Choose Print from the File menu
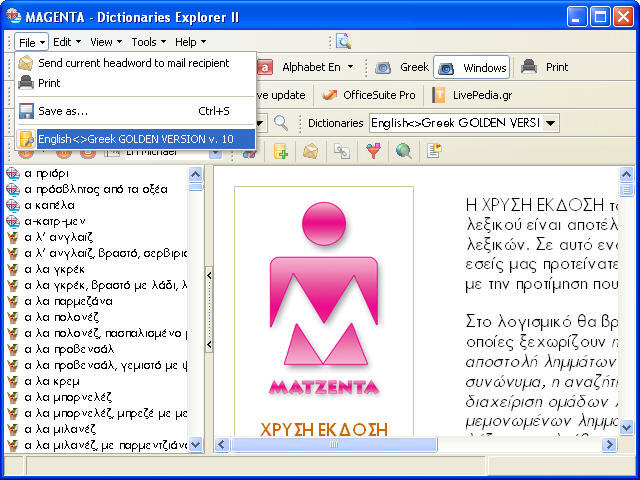Screen dimensions: 640x480 click(x=136, y=83)
